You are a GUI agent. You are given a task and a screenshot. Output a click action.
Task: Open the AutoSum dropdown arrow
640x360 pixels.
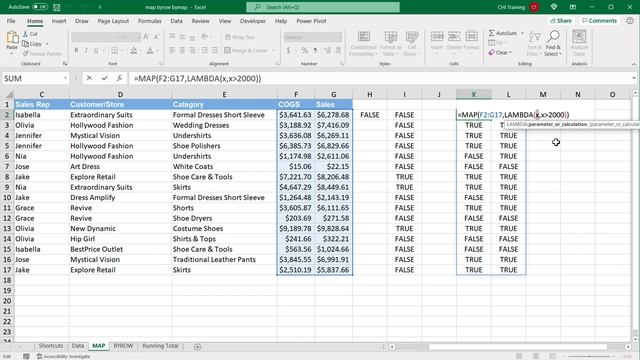tap(522, 33)
